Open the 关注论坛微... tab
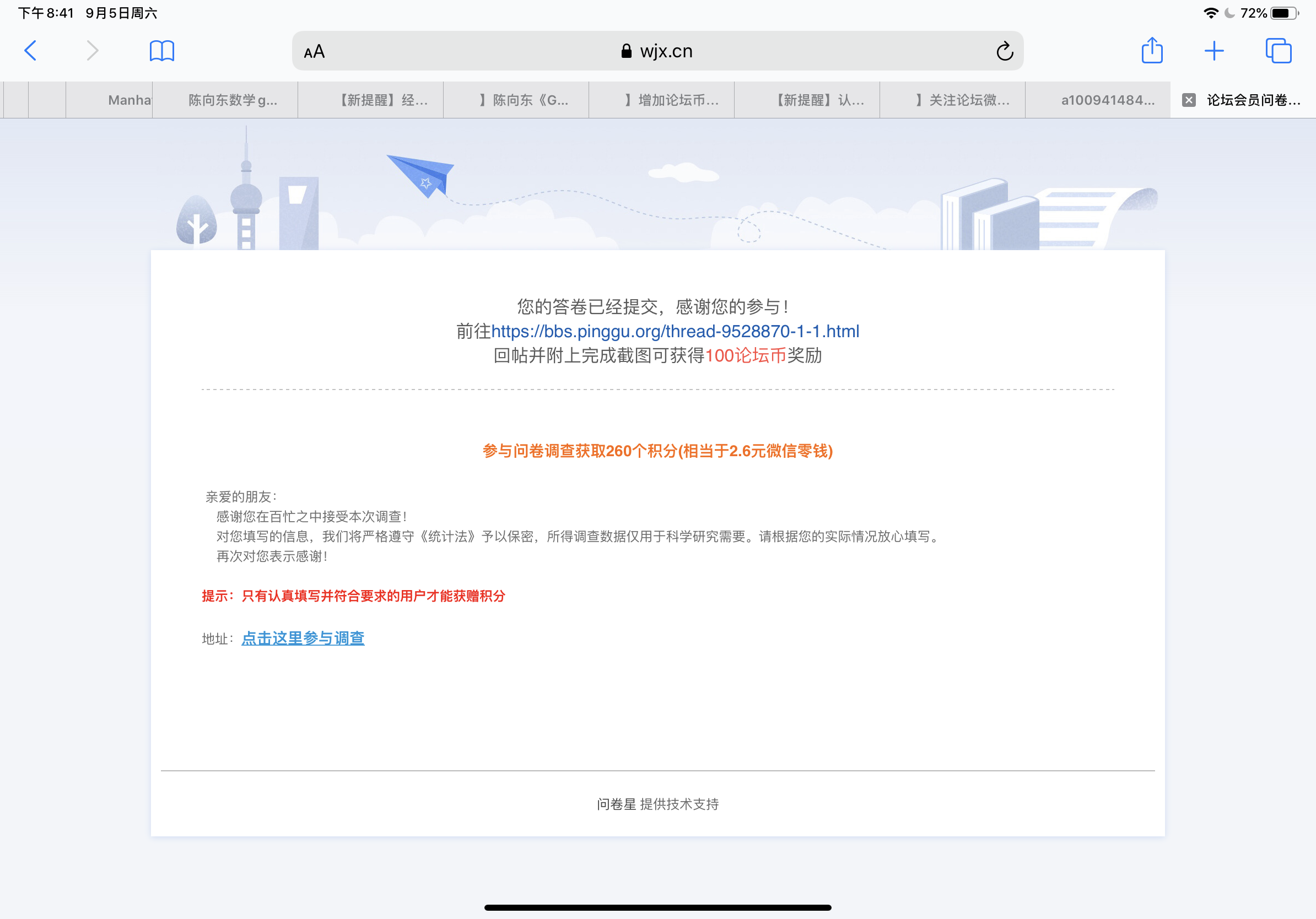Image resolution: width=1316 pixels, height=919 pixels. click(x=962, y=100)
